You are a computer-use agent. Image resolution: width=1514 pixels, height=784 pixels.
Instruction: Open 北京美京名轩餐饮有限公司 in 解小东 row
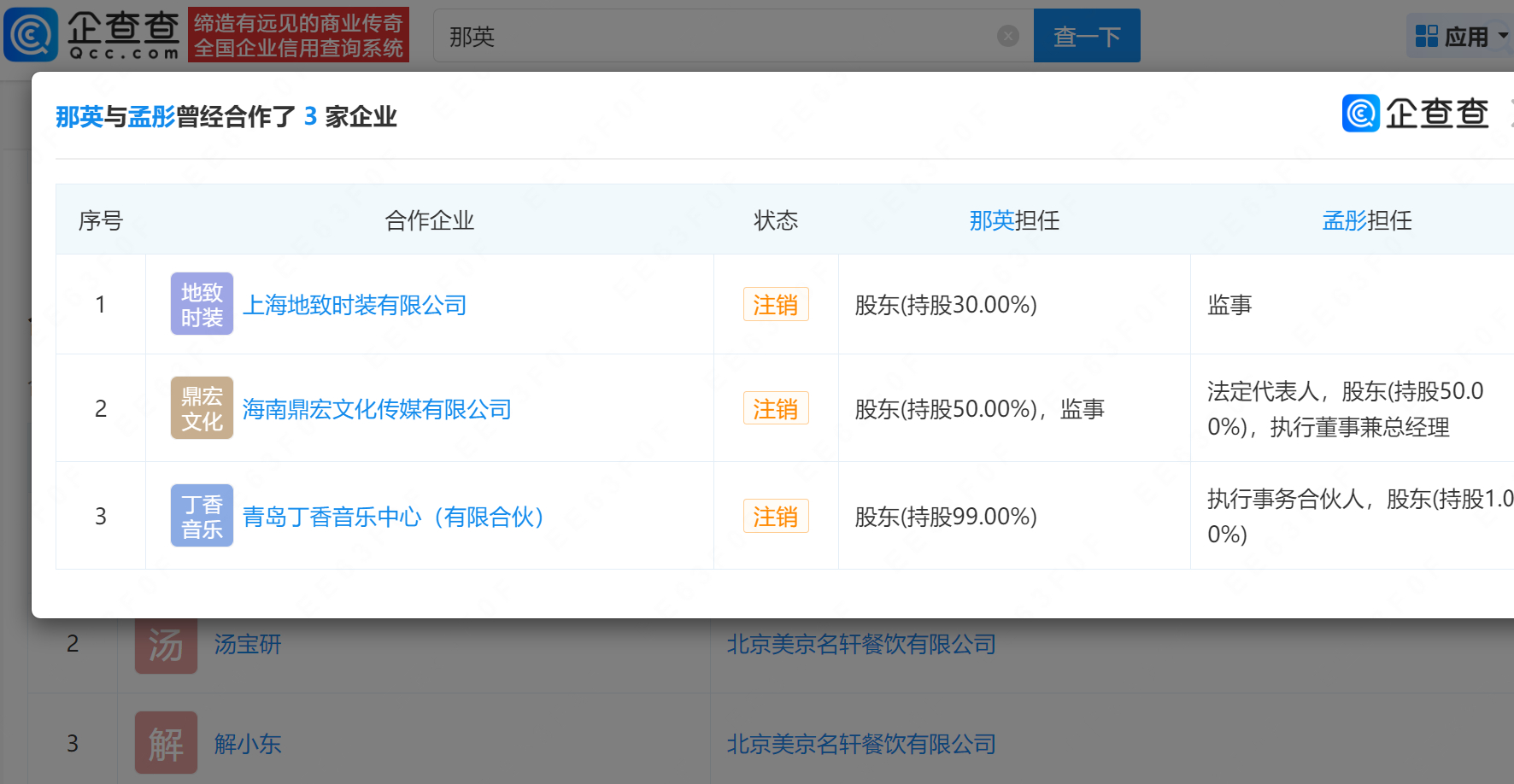(x=861, y=744)
